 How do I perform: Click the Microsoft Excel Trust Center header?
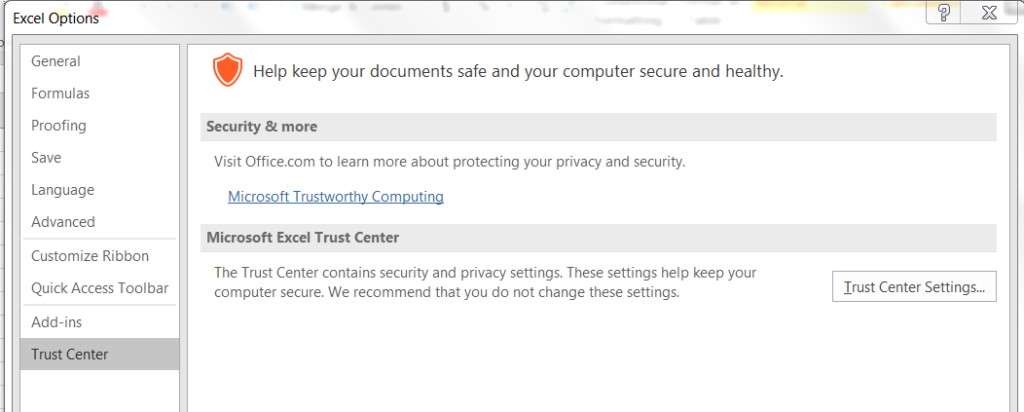click(x=598, y=238)
